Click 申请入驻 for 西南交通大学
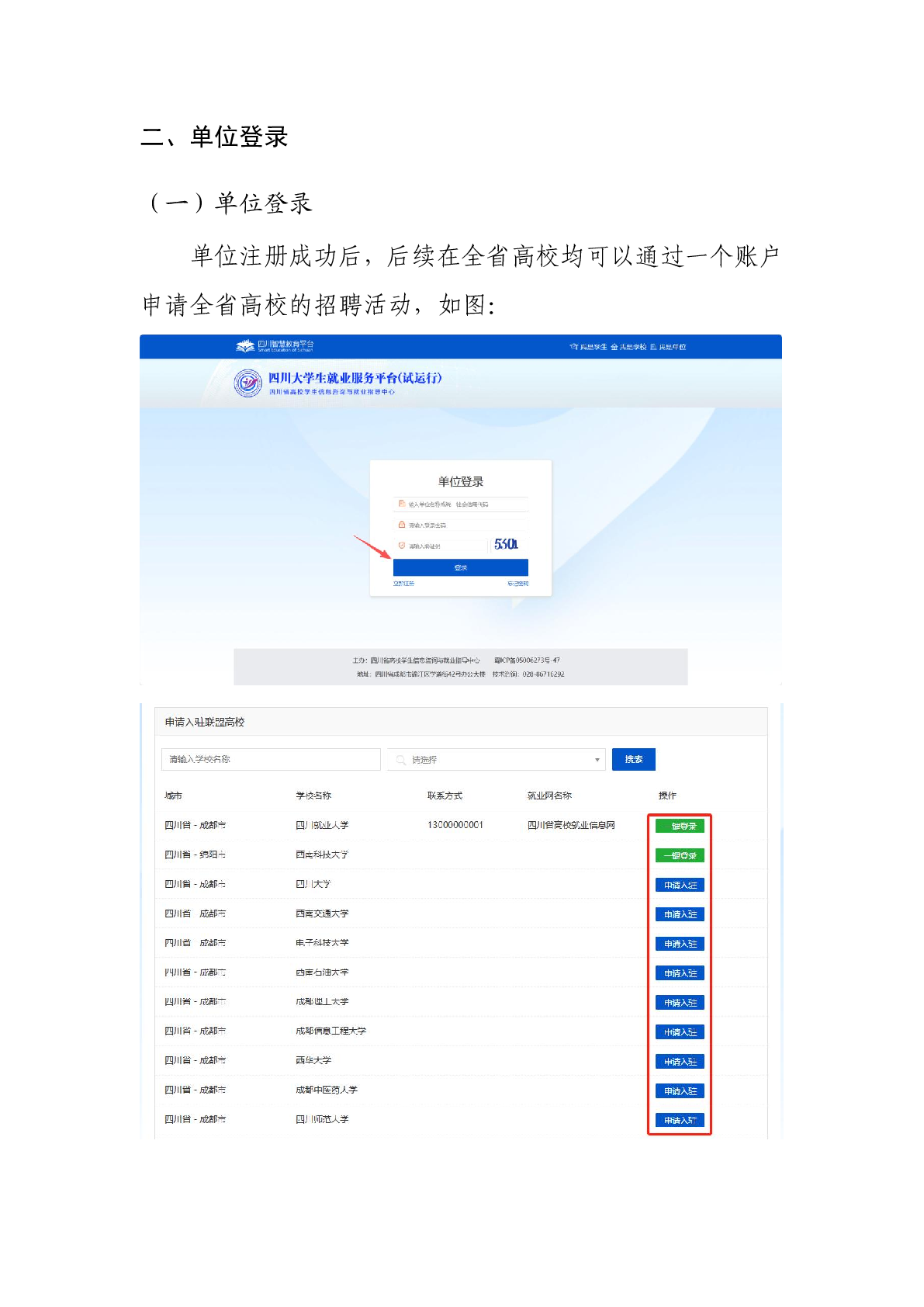 [x=680, y=914]
